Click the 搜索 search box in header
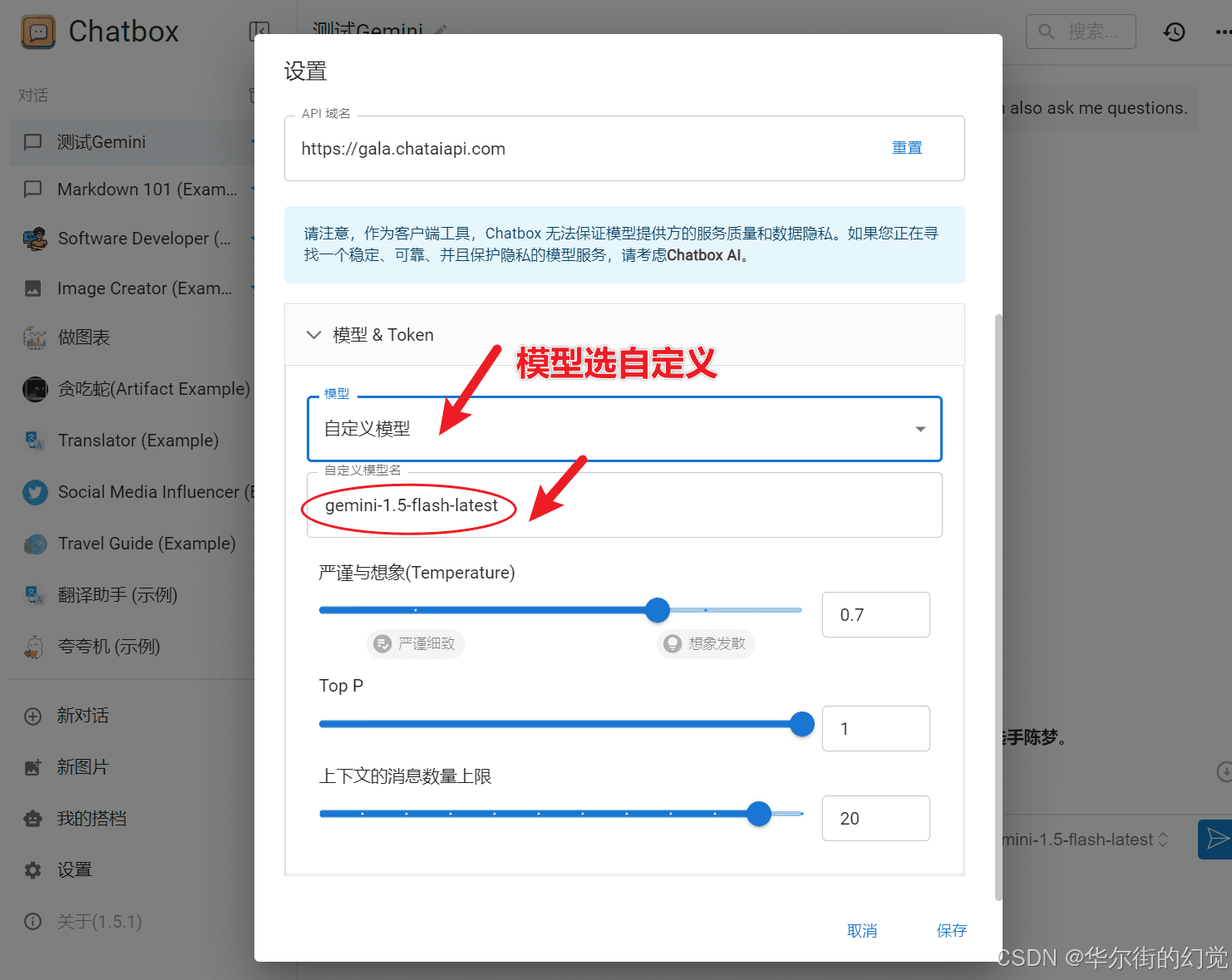The width and height of the screenshot is (1232, 980). (1081, 32)
